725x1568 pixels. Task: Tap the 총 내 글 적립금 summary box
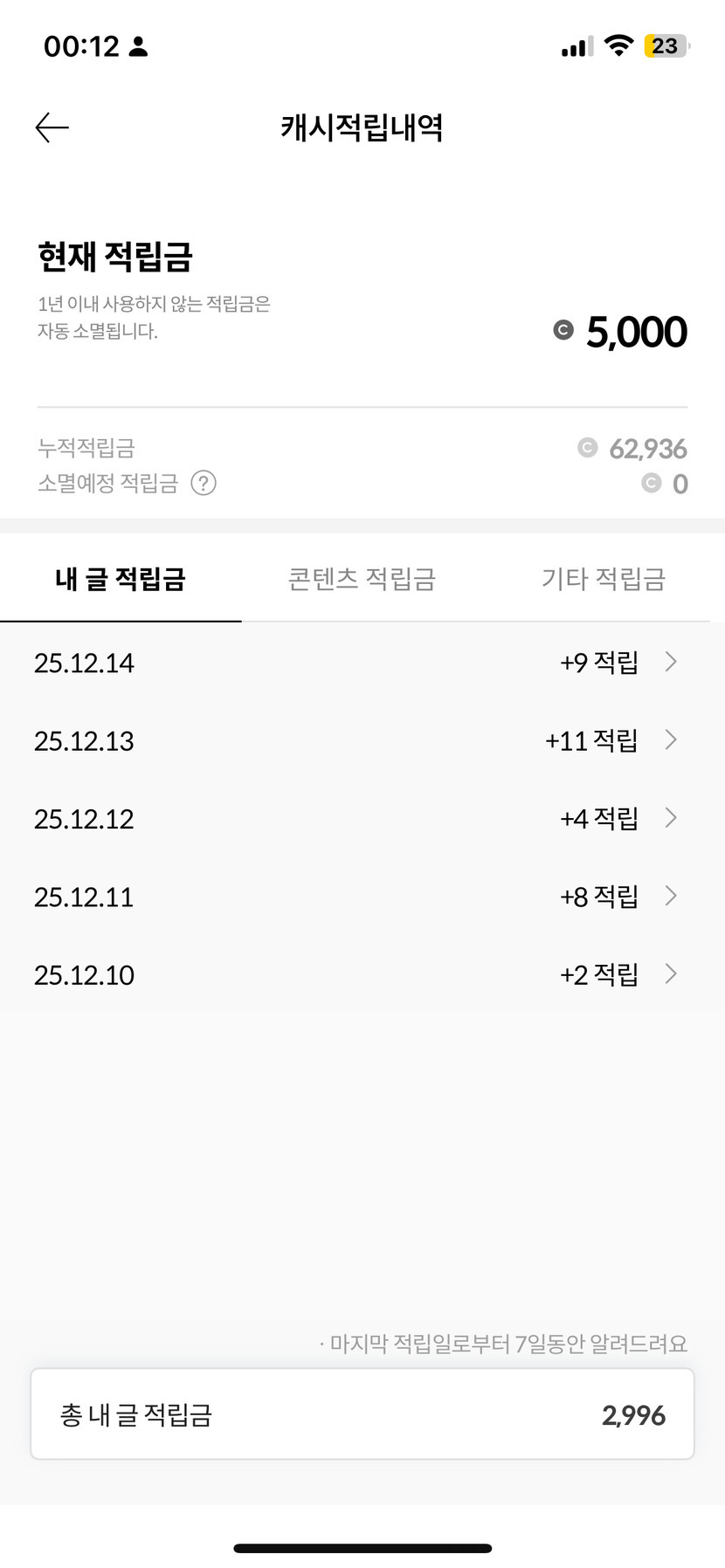pos(362,1414)
